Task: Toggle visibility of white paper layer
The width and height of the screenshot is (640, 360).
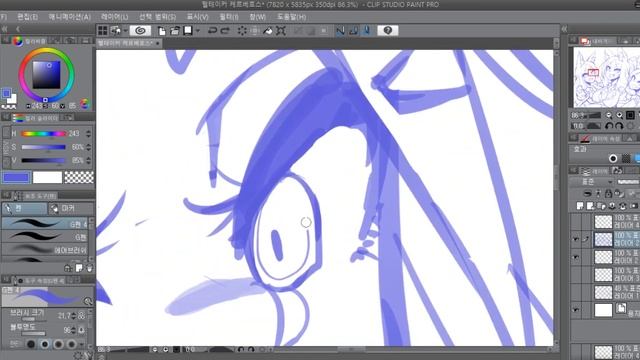Action: pos(576,310)
